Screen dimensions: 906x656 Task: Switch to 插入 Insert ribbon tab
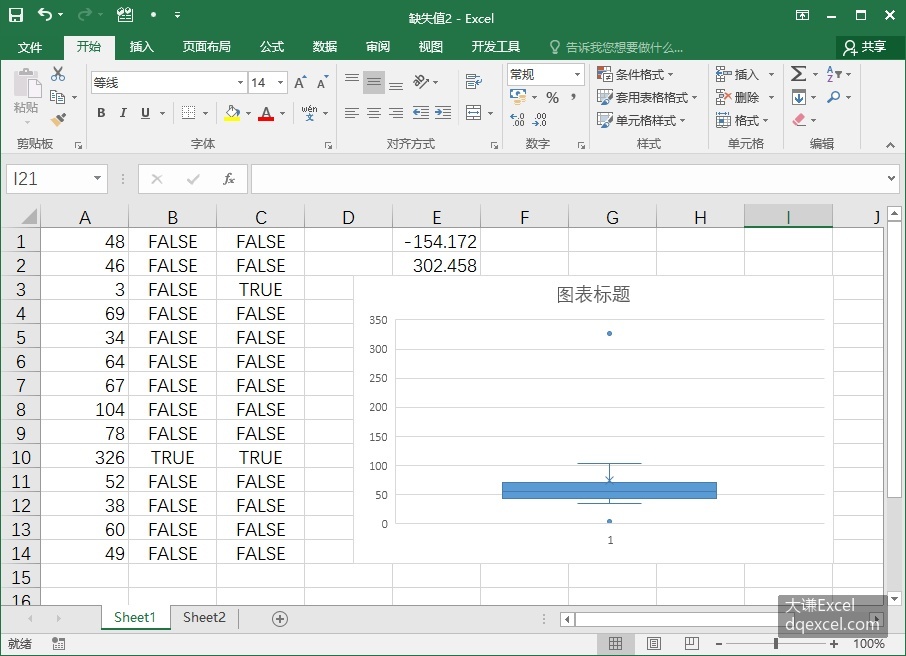point(142,47)
